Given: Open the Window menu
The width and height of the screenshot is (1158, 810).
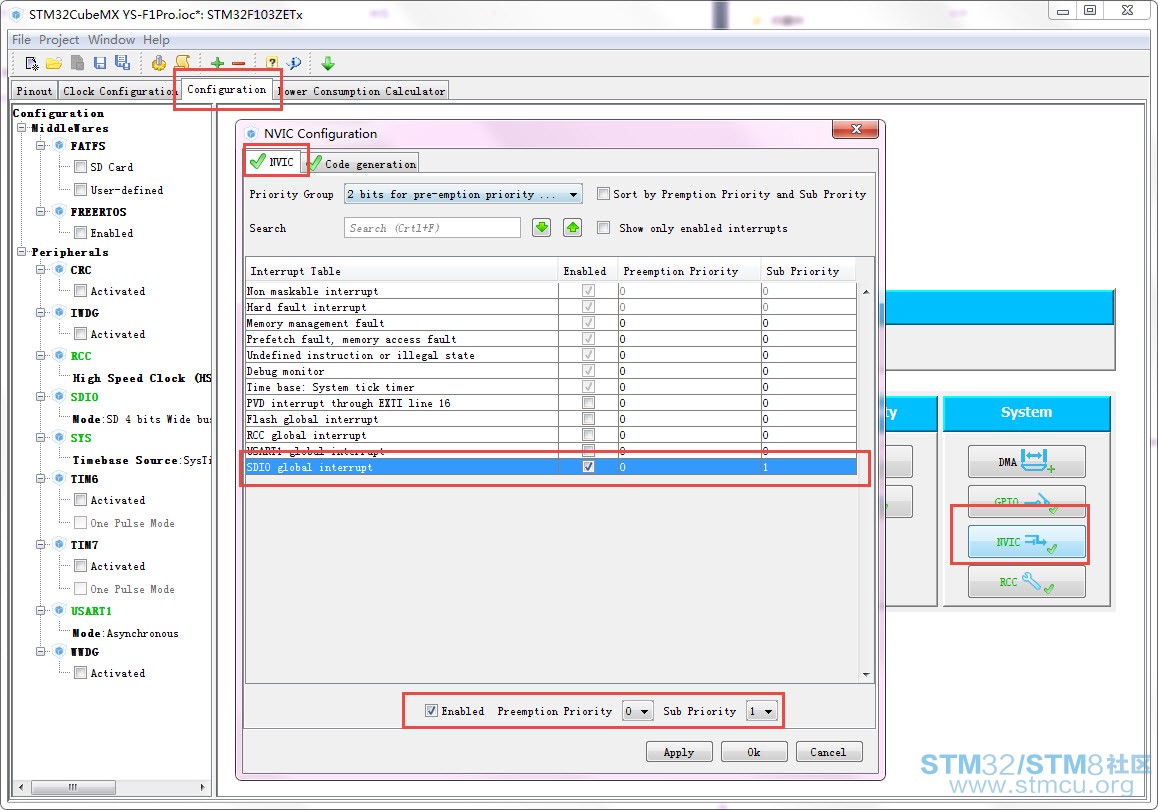Looking at the screenshot, I should [112, 40].
